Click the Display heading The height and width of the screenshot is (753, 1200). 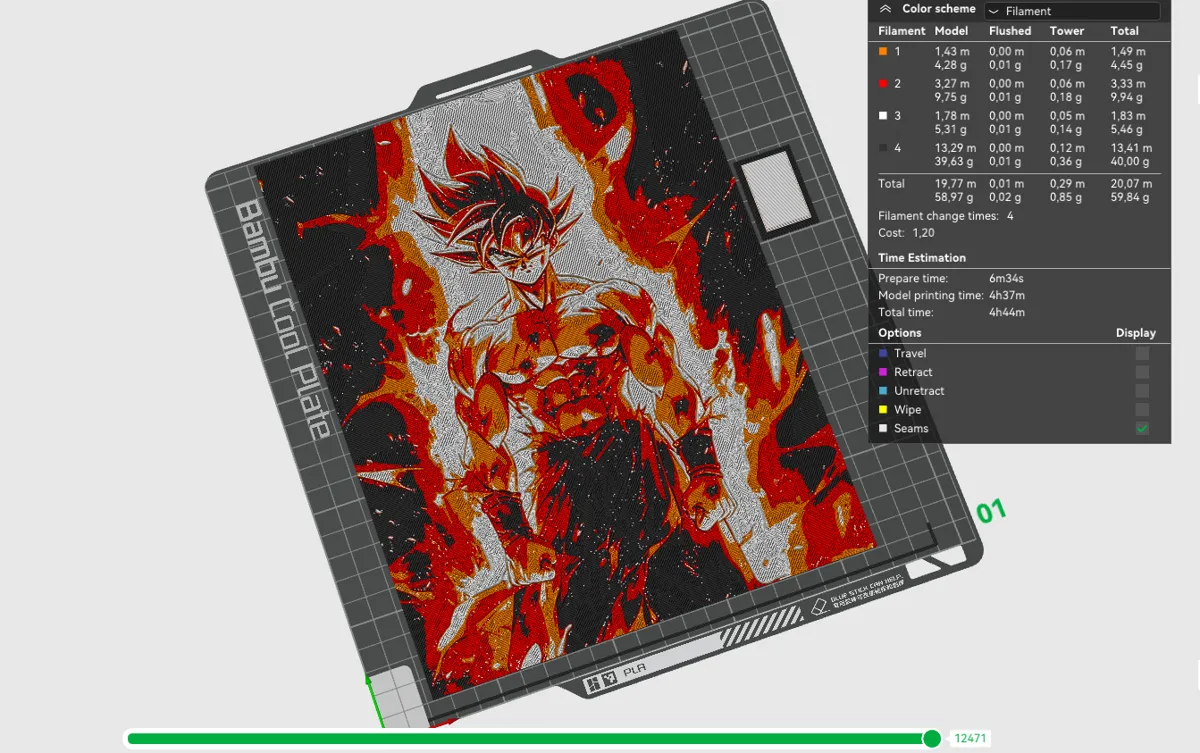1136,333
